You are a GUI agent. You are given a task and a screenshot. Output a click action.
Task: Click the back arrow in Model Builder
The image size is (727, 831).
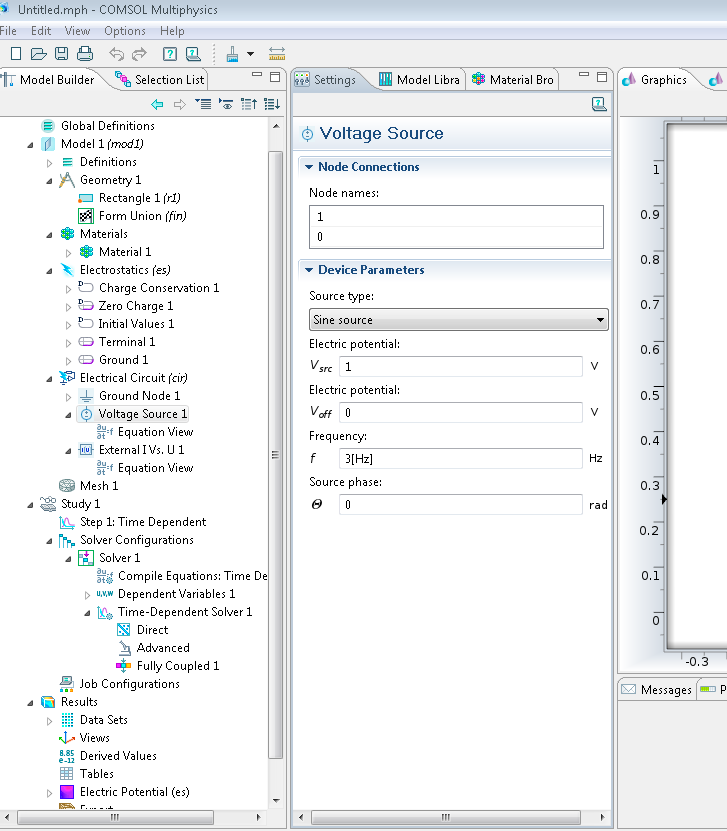(x=157, y=104)
